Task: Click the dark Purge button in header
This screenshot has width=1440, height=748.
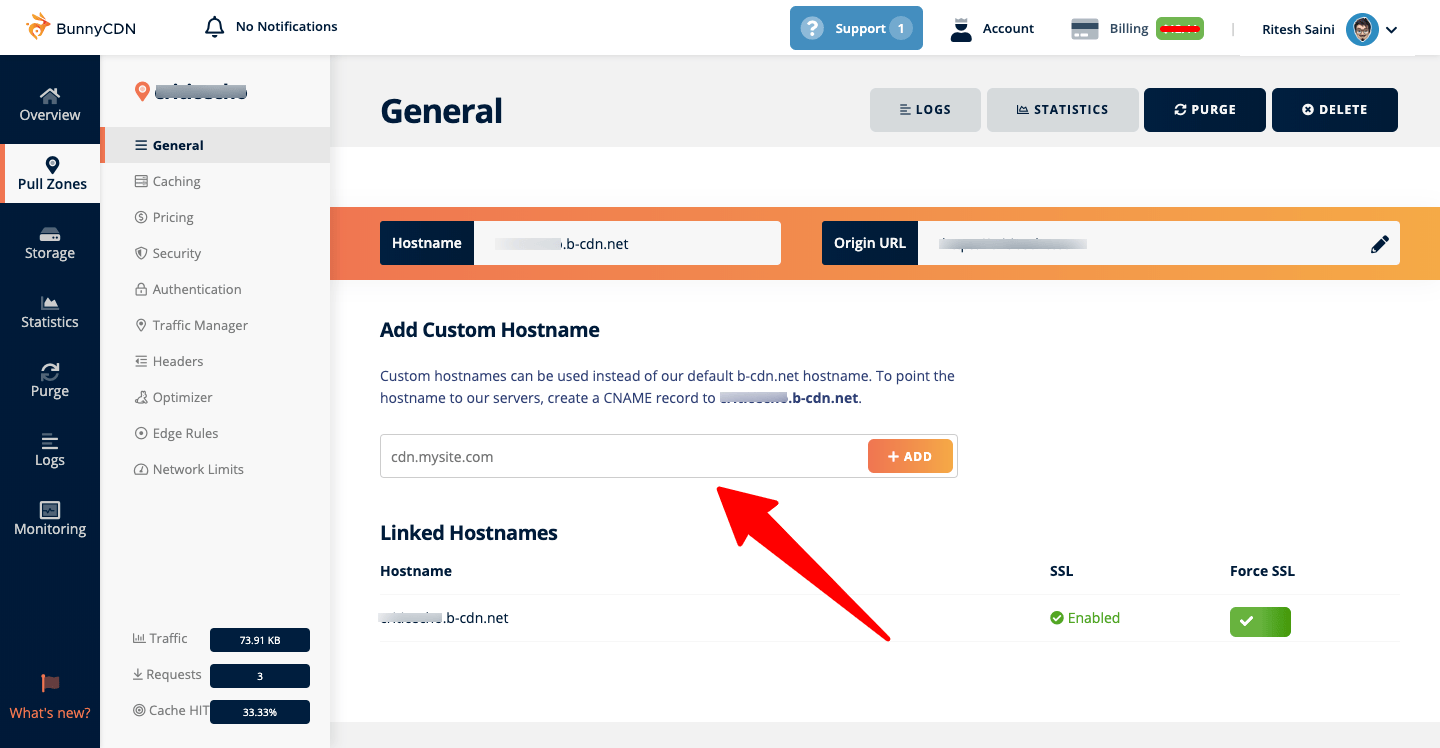Action: tap(1204, 110)
